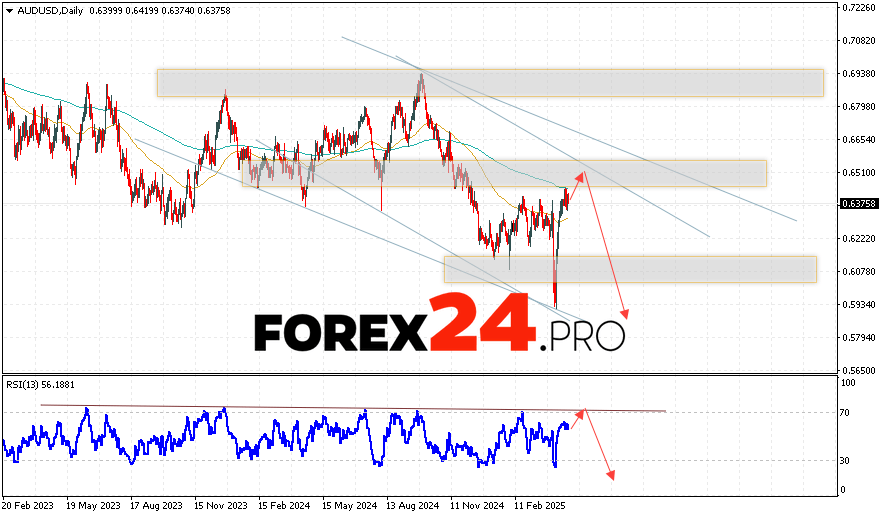This screenshot has height=517, width=883.
Task: Click the 20 Feb 2023 date label
Action: coord(30,507)
